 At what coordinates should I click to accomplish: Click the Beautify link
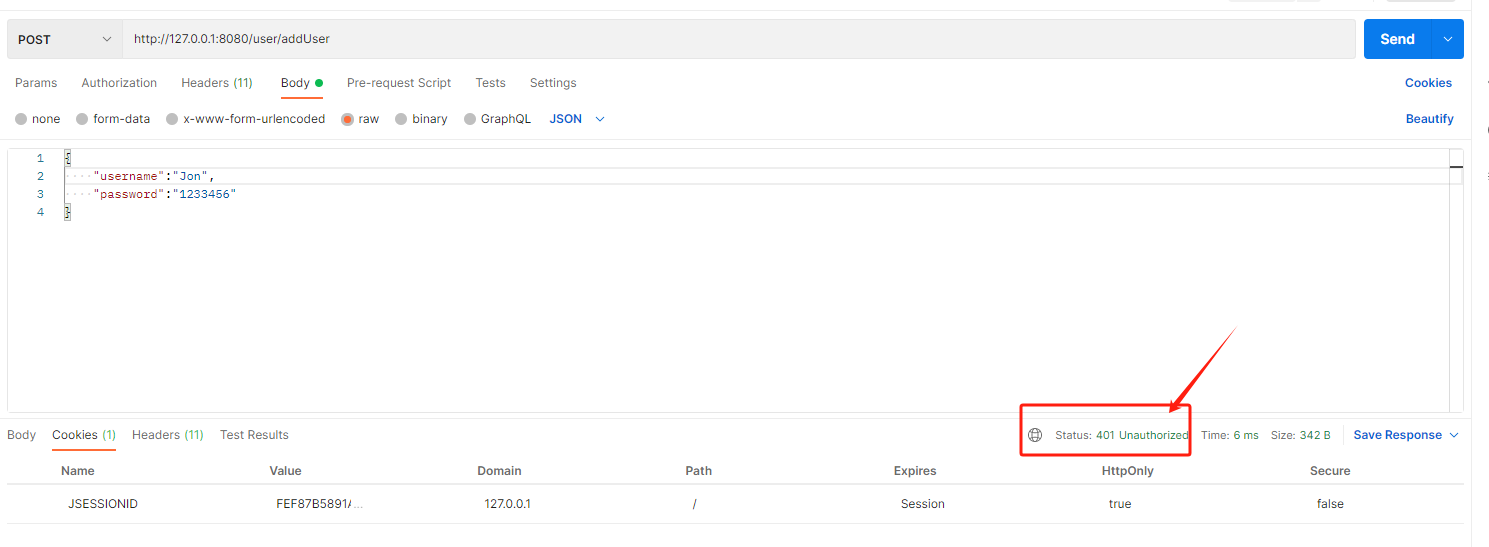(1429, 119)
